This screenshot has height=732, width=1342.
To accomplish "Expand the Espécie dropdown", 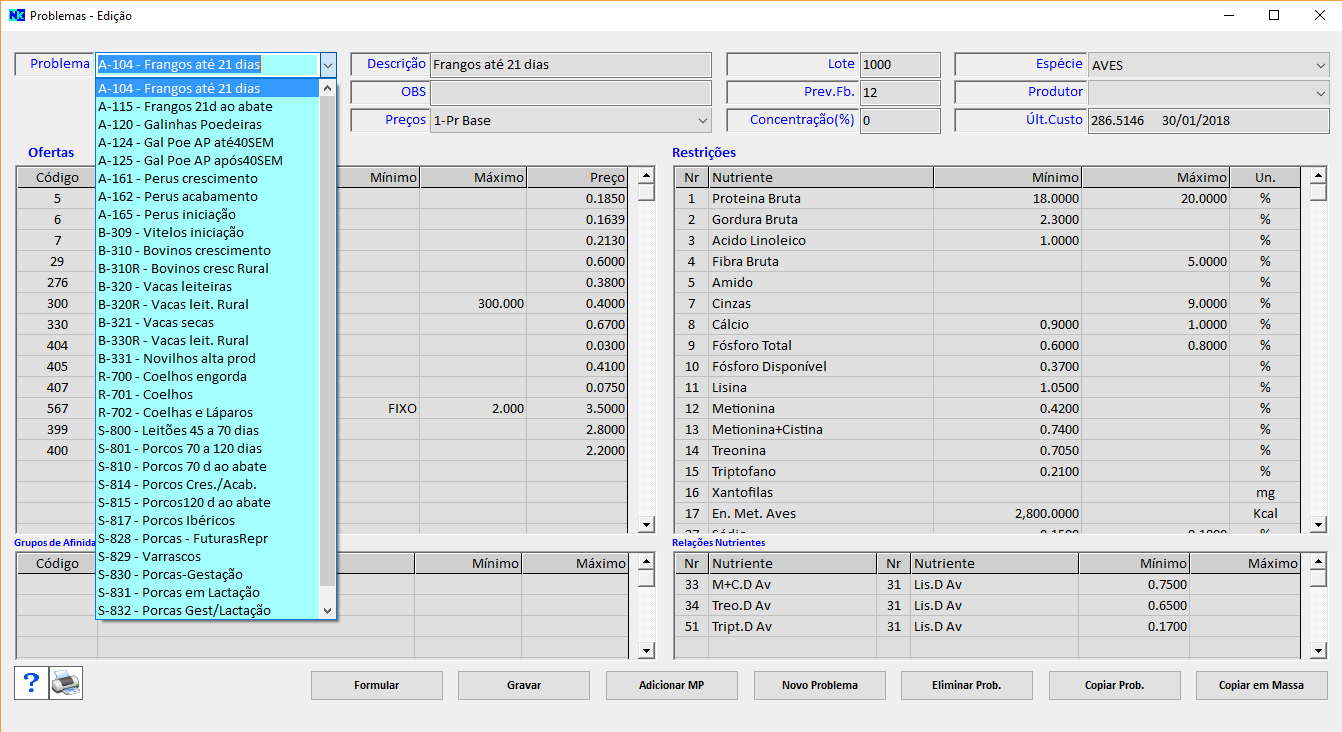I will [x=1322, y=65].
